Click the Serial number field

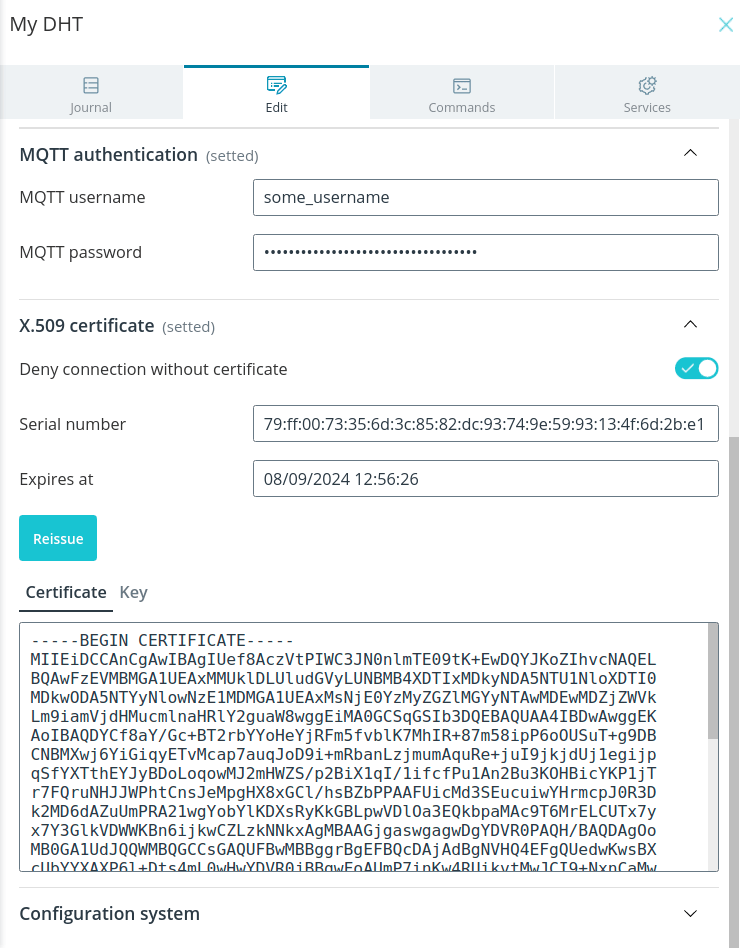(x=486, y=424)
